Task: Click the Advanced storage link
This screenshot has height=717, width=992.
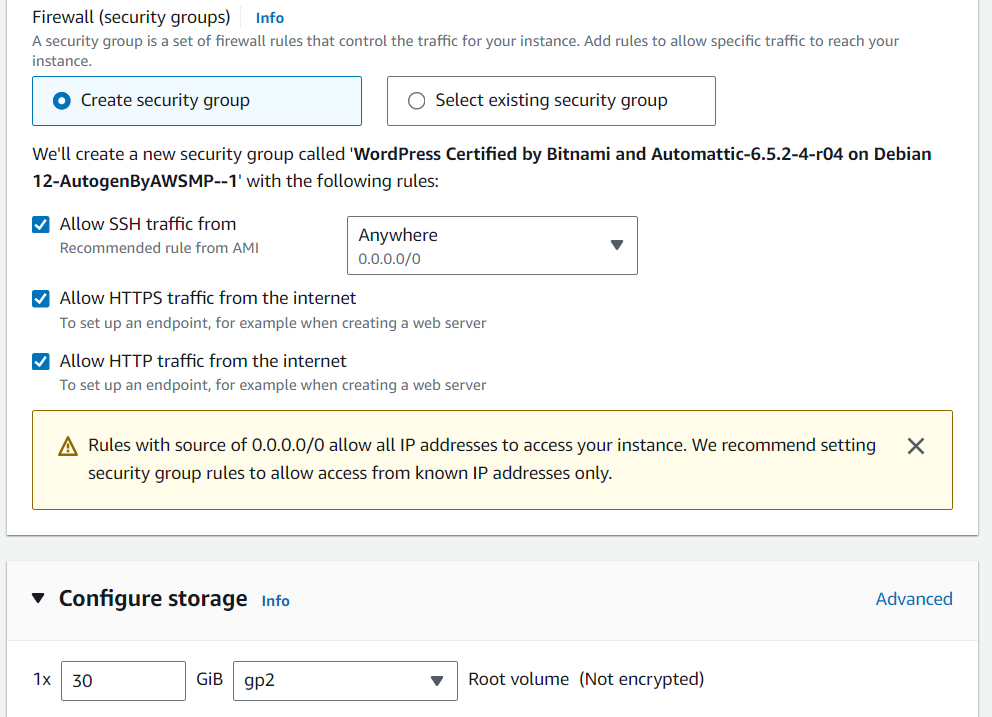Action: click(913, 599)
